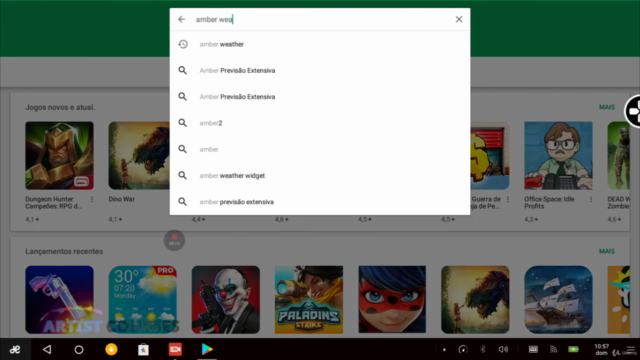
Task: Open the red screen recorder taskbar icon
Action: coord(175,349)
